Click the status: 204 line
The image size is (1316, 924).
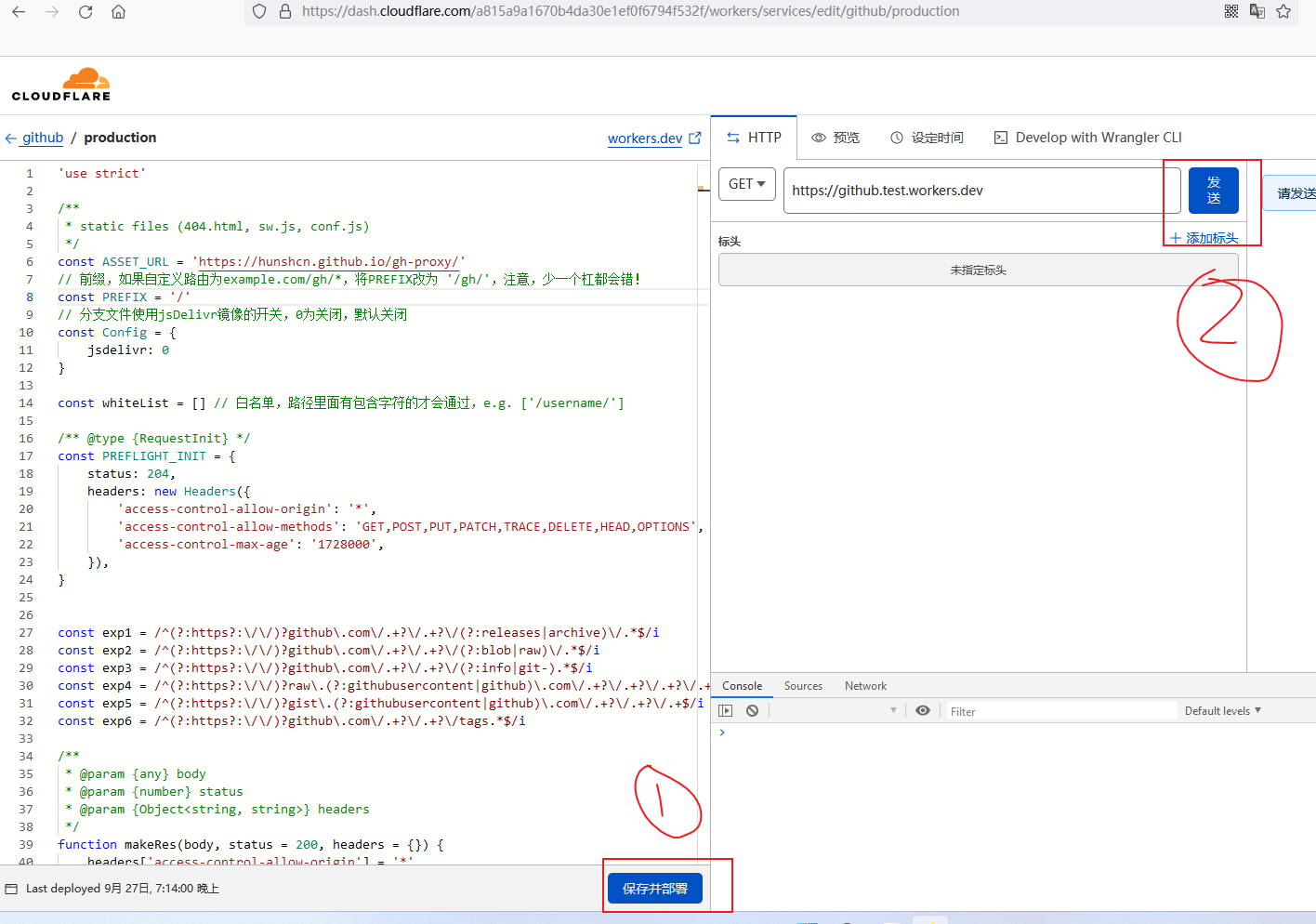(x=131, y=474)
